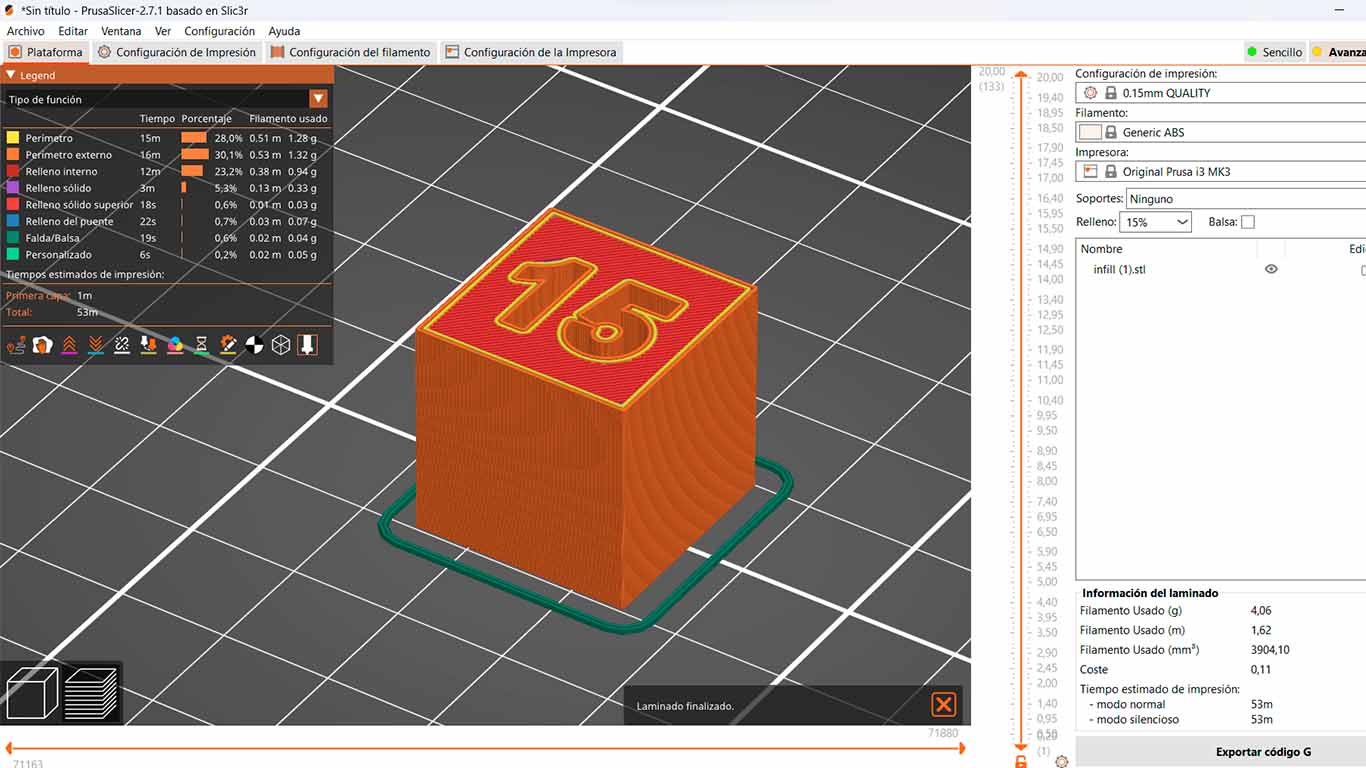
Task: Toggle Custom G-codes icon
Action: [x=228, y=345]
